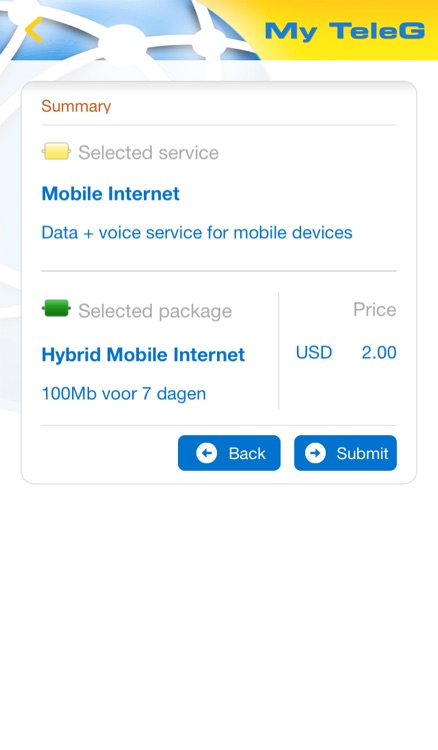Click the Price column header
Screen dimensions: 438x750
pyautogui.click(x=375, y=309)
